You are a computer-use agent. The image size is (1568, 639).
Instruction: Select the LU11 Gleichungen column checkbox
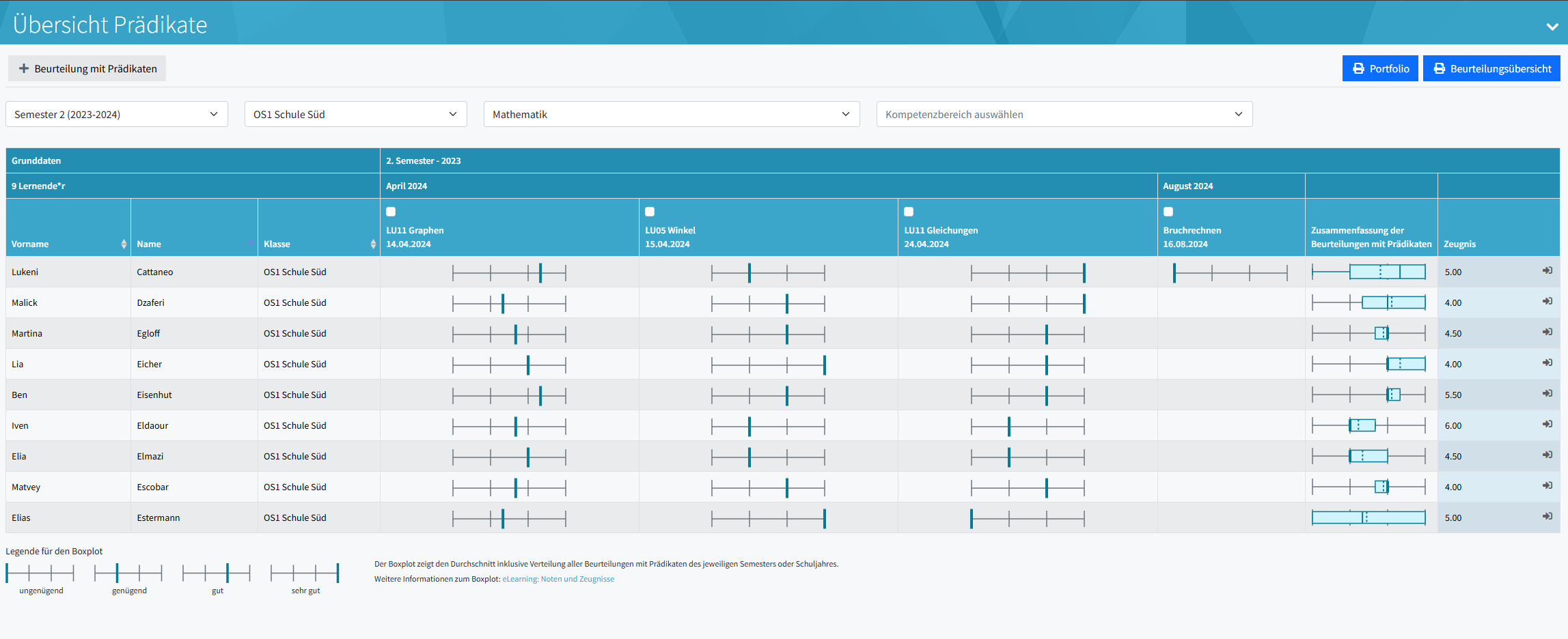point(909,212)
